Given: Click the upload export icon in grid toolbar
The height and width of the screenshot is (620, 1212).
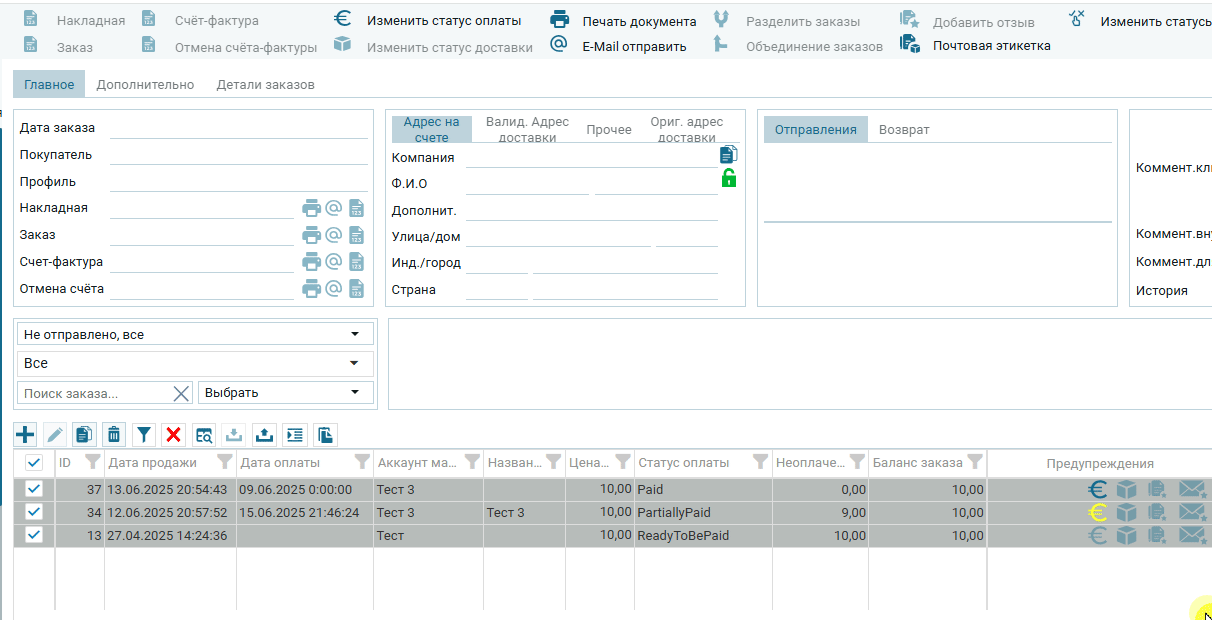Looking at the screenshot, I should click(x=264, y=434).
